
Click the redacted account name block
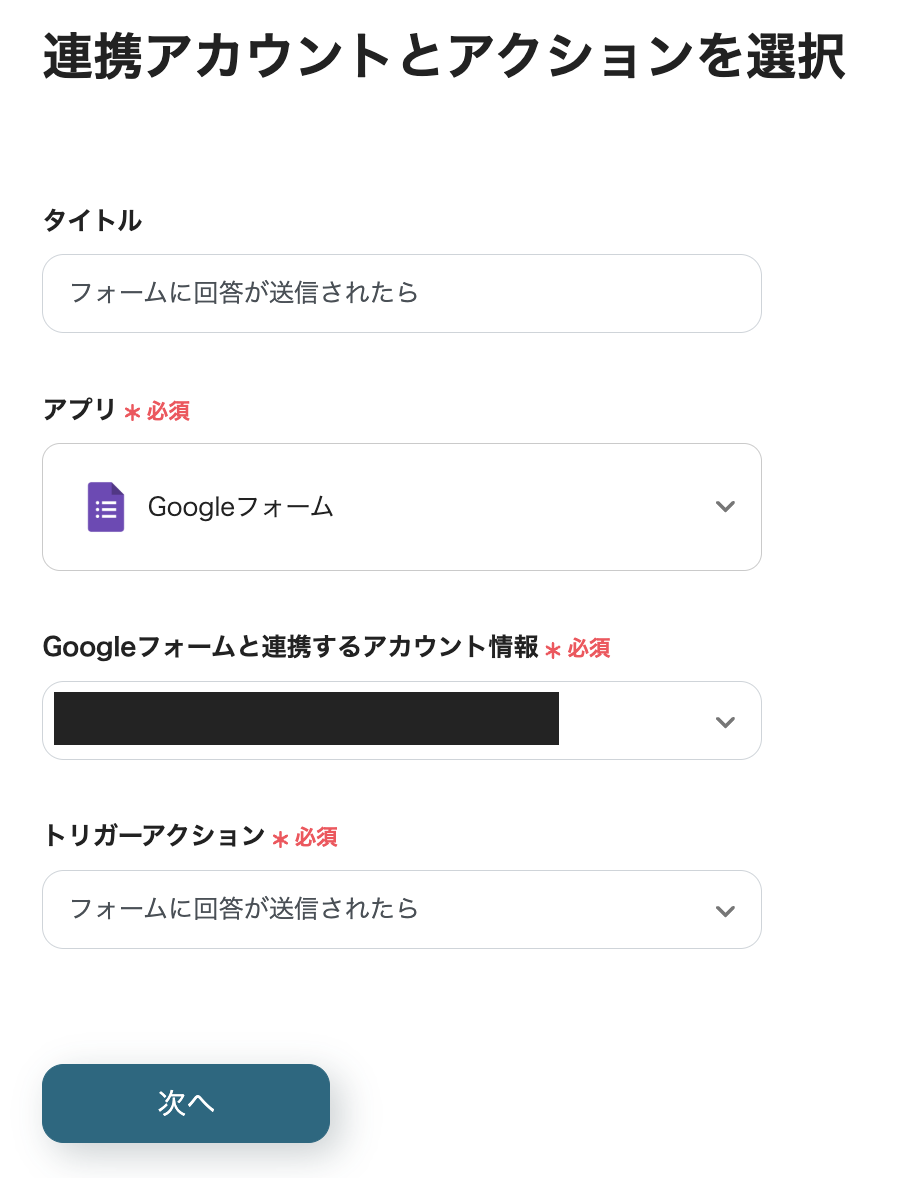point(306,719)
